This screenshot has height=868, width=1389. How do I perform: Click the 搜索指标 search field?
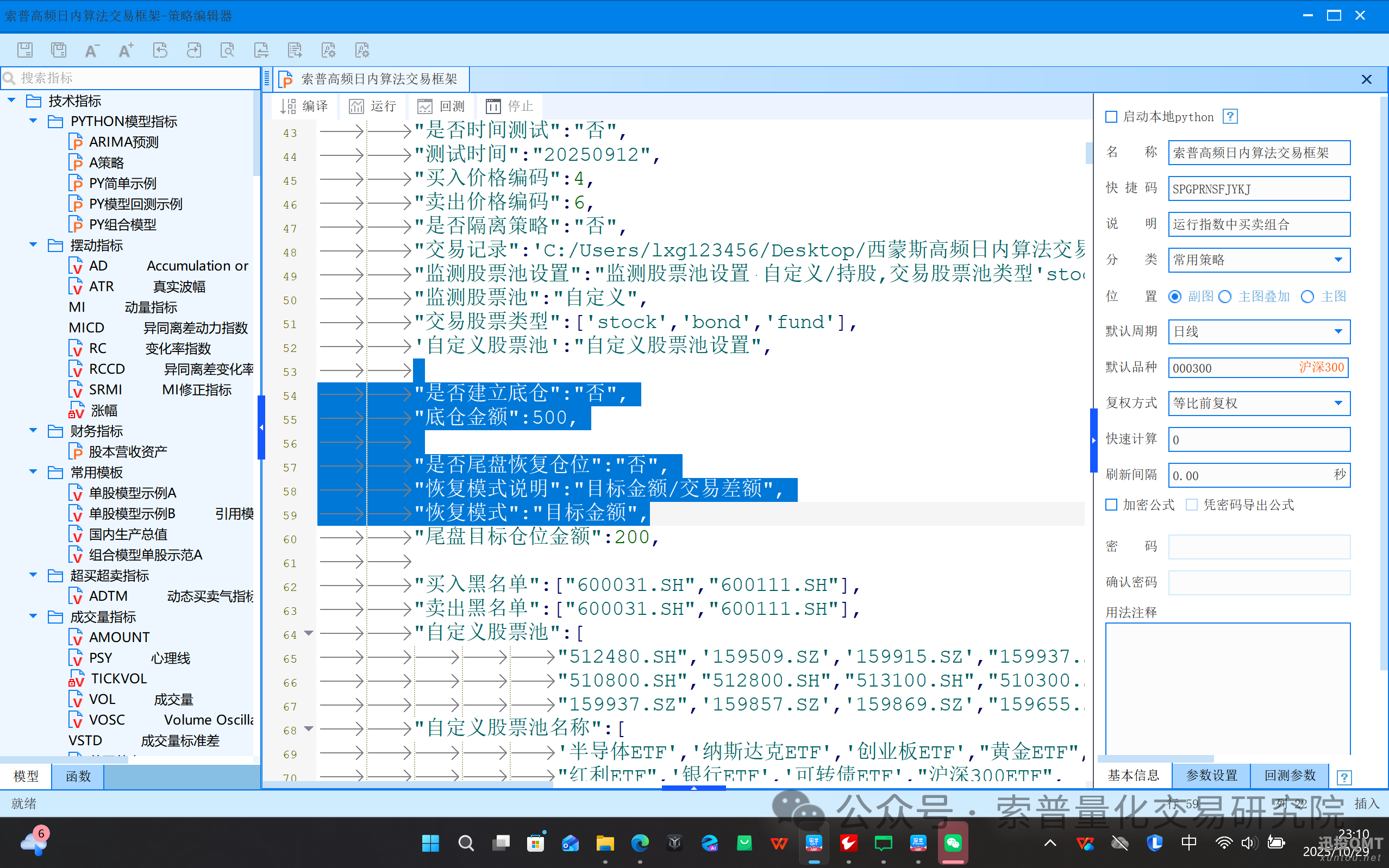click(x=132, y=78)
